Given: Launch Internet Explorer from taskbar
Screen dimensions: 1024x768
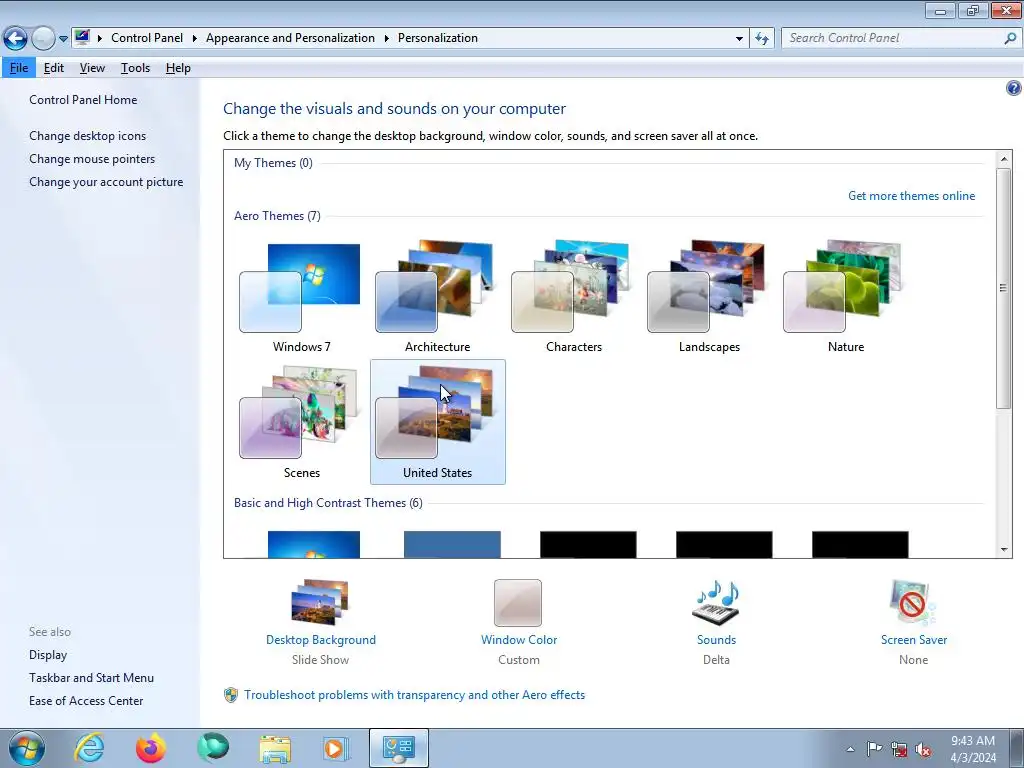Looking at the screenshot, I should (89, 748).
